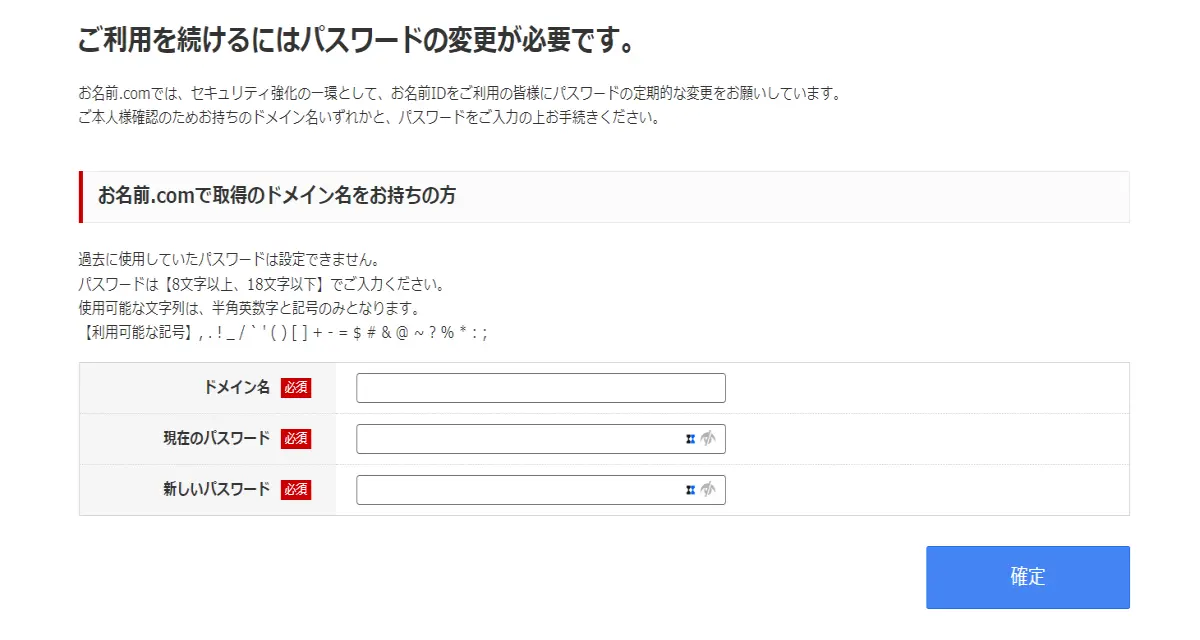
Task: Click the red 必須 badge next to 現在のパスワード
Action: pos(296,438)
